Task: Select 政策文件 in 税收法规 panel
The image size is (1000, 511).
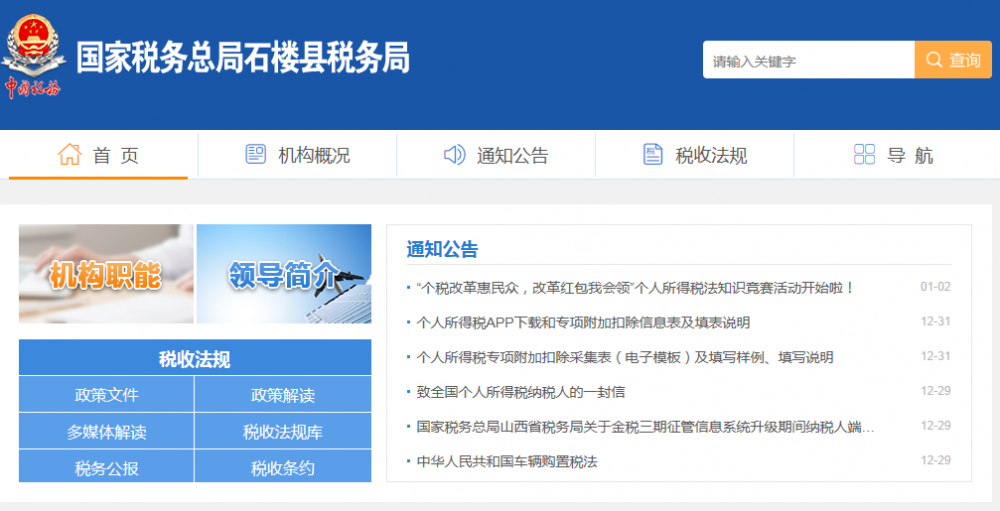Action: click(106, 395)
